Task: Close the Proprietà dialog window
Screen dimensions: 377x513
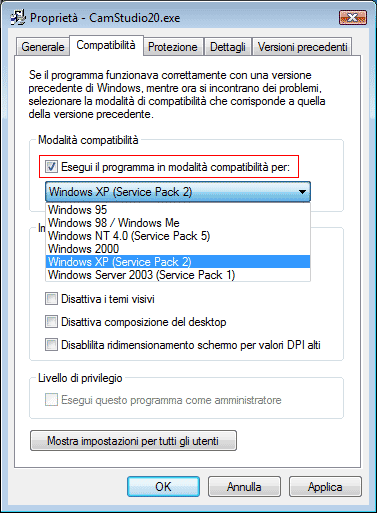Action: 353,18
